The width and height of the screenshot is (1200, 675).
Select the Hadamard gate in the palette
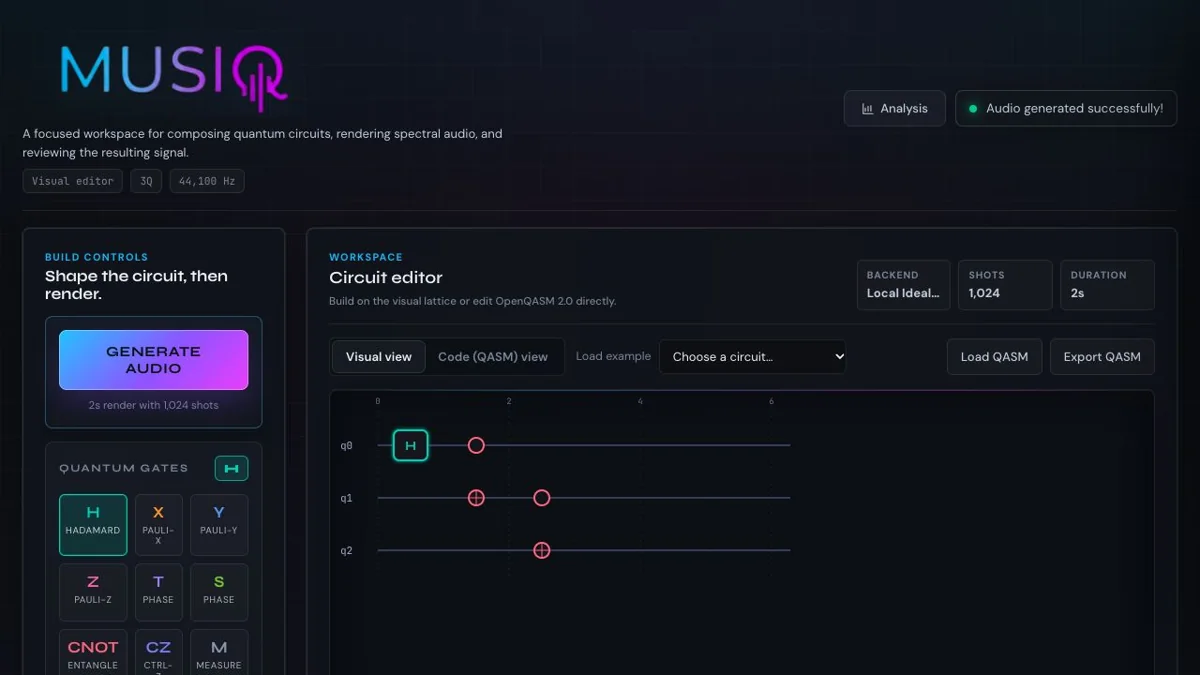click(93, 525)
